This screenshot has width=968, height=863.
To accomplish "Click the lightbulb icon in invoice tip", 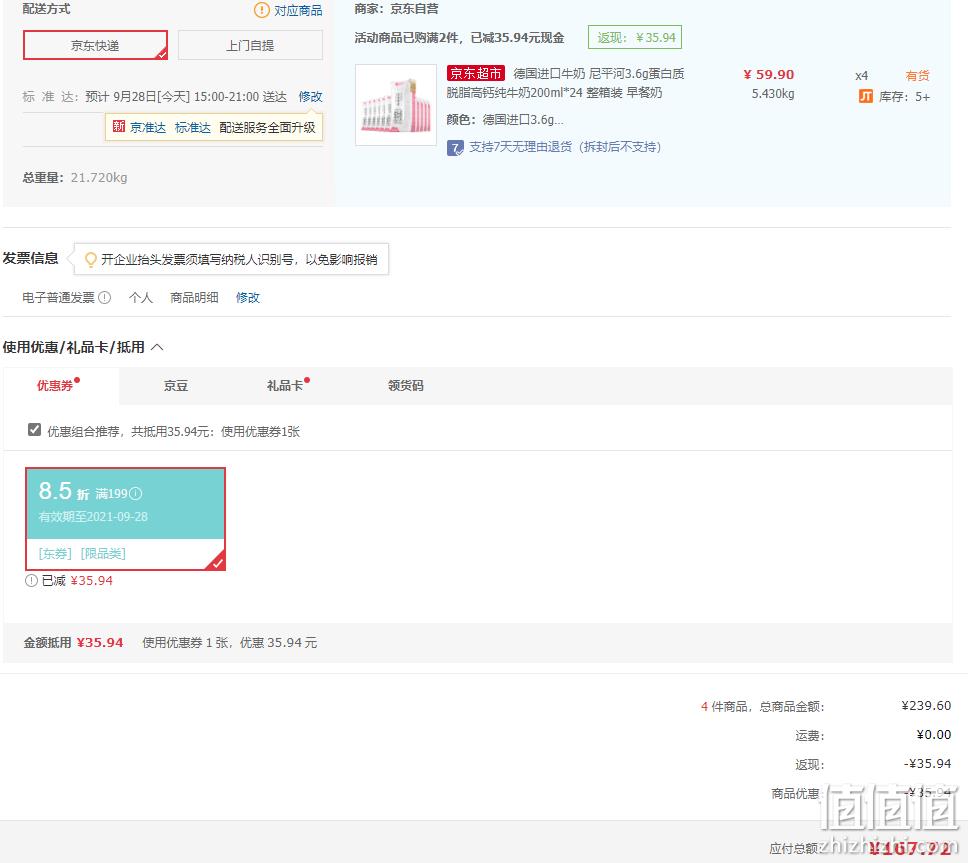I will [x=91, y=259].
